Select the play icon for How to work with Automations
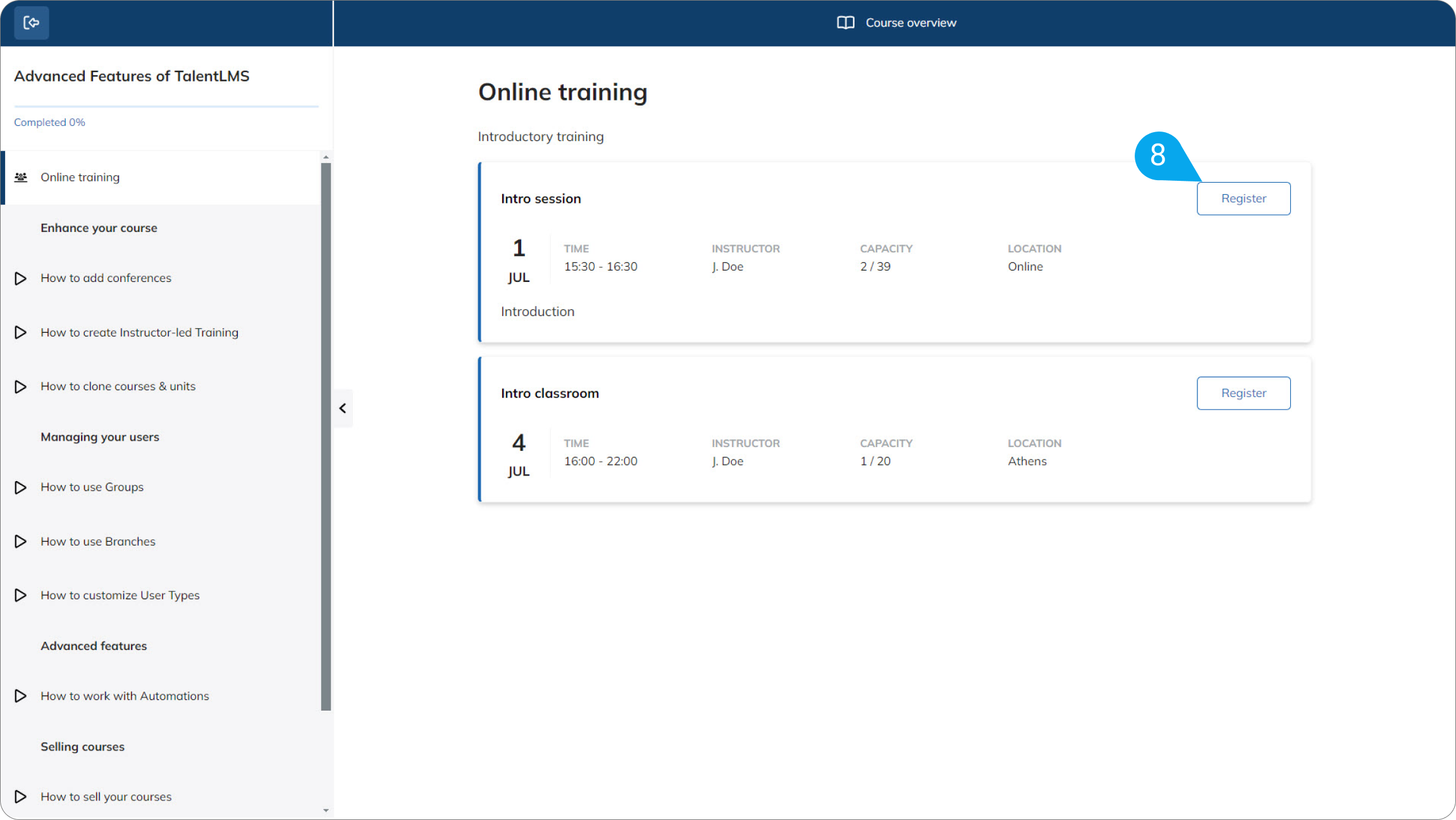The image size is (1456, 820). pos(20,696)
